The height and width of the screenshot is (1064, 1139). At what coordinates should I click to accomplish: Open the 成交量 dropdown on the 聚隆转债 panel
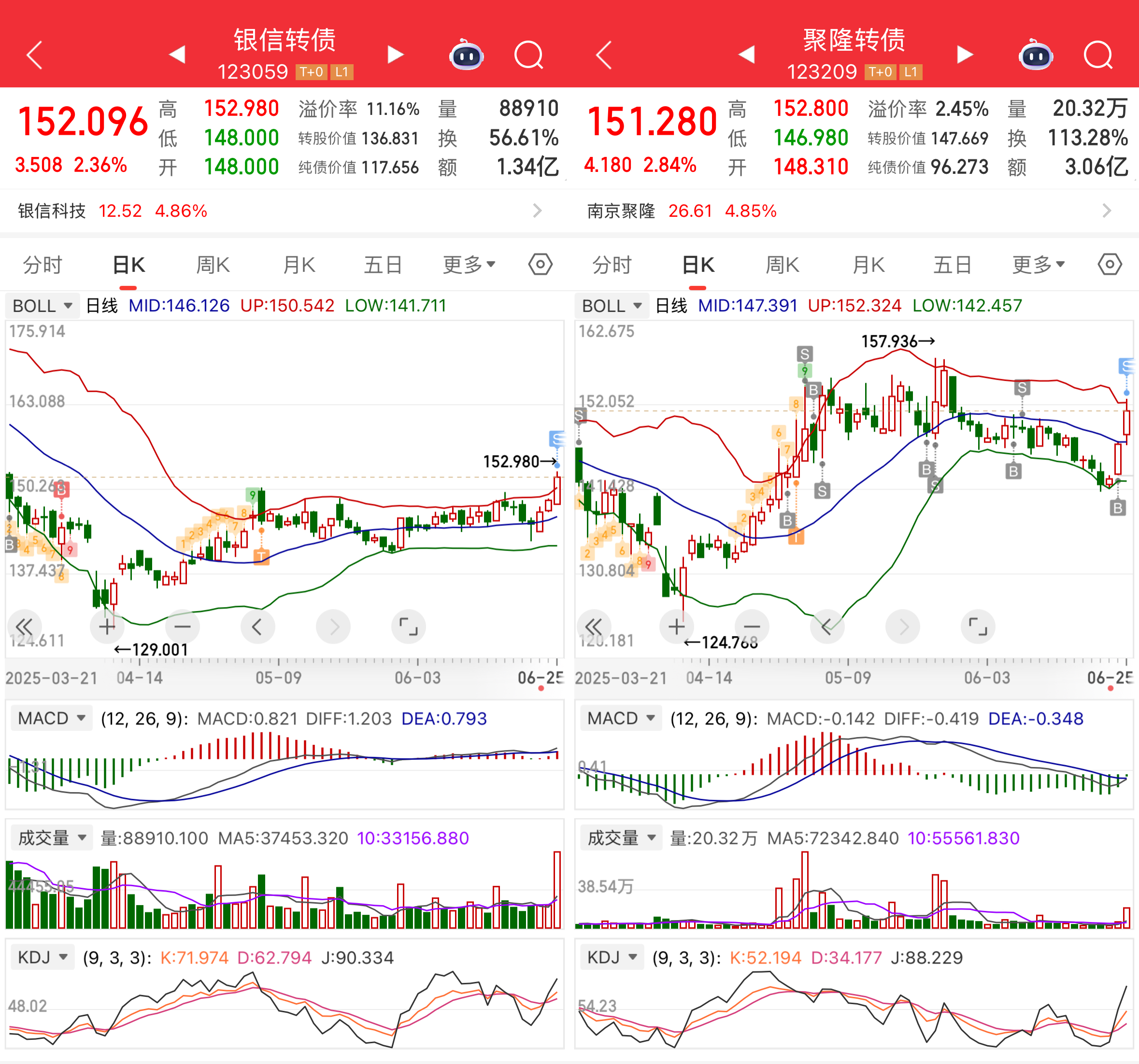(x=621, y=838)
